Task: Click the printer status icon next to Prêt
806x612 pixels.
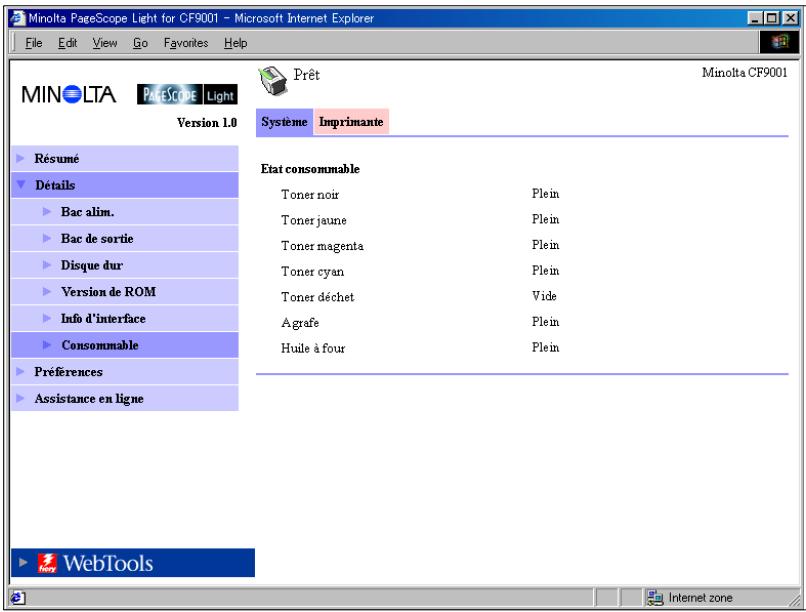Action: pos(272,81)
